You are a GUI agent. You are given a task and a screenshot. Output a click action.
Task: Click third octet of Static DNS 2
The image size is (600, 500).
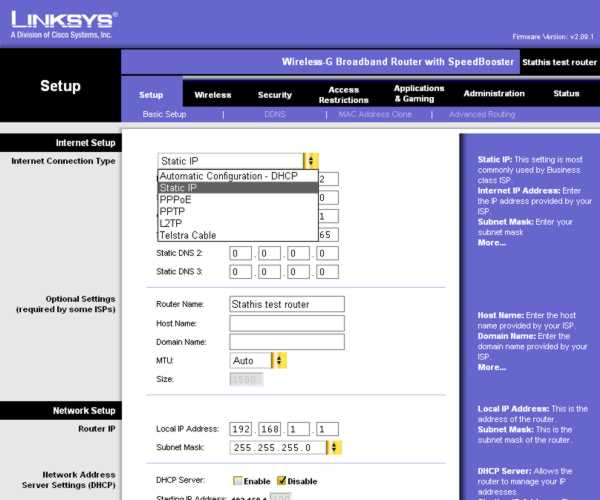(x=298, y=253)
